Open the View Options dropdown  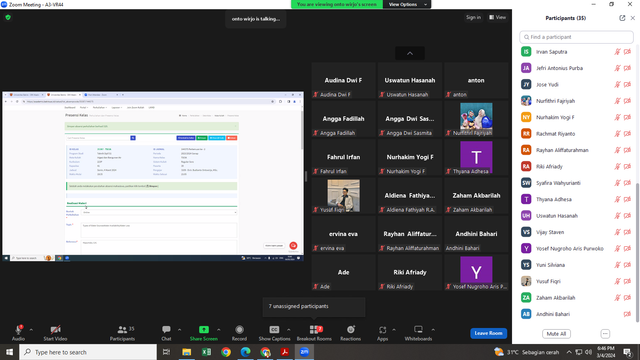click(x=407, y=4)
